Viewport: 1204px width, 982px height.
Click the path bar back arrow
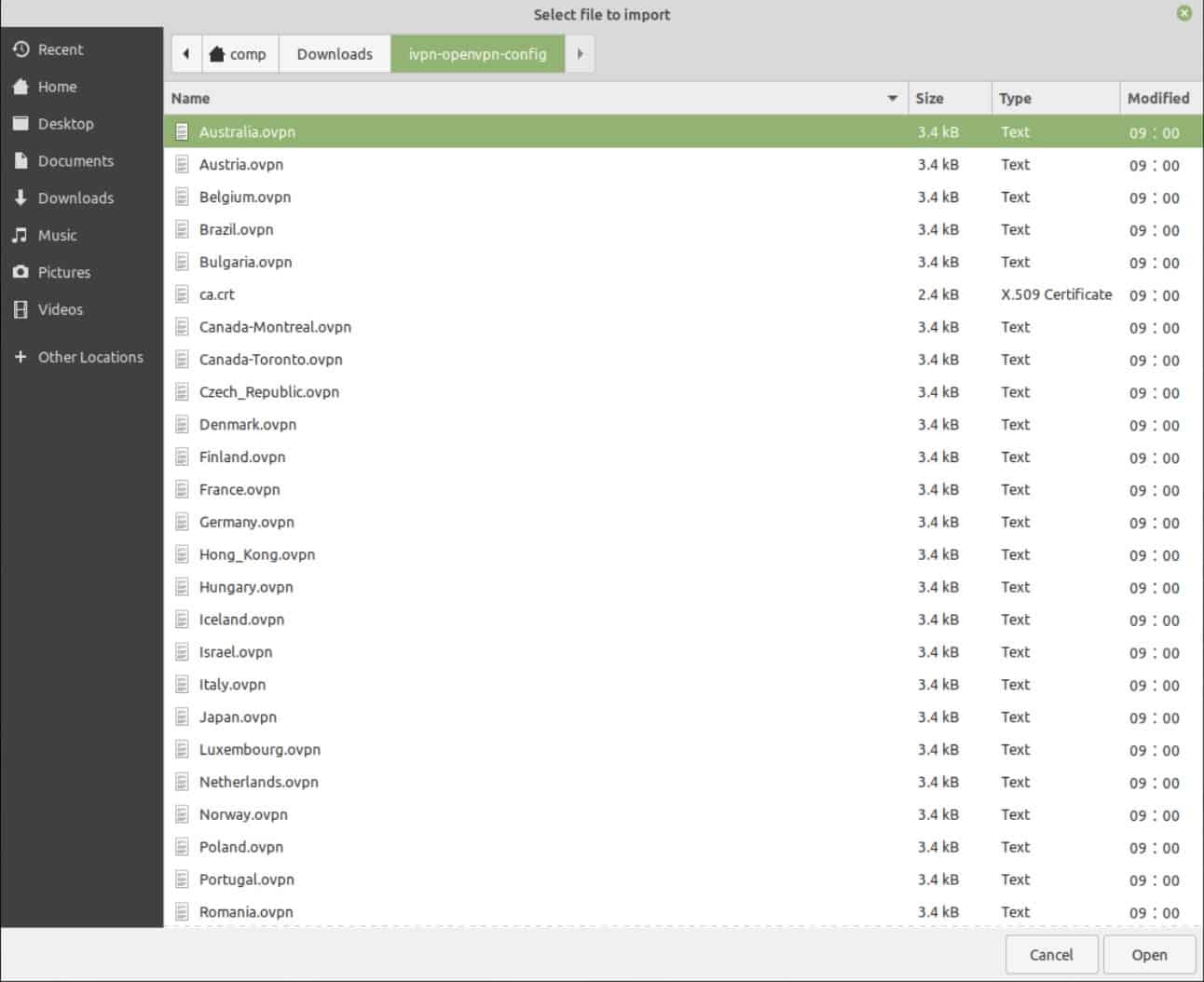[186, 54]
